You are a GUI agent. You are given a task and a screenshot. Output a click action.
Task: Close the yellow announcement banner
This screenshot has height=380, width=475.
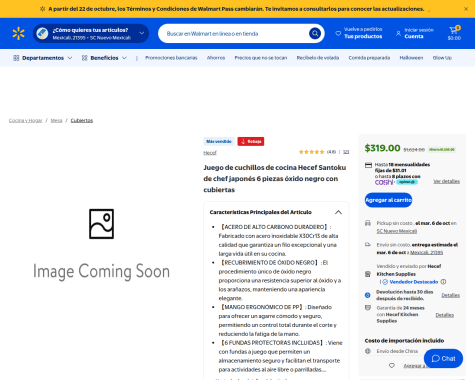(x=466, y=9)
